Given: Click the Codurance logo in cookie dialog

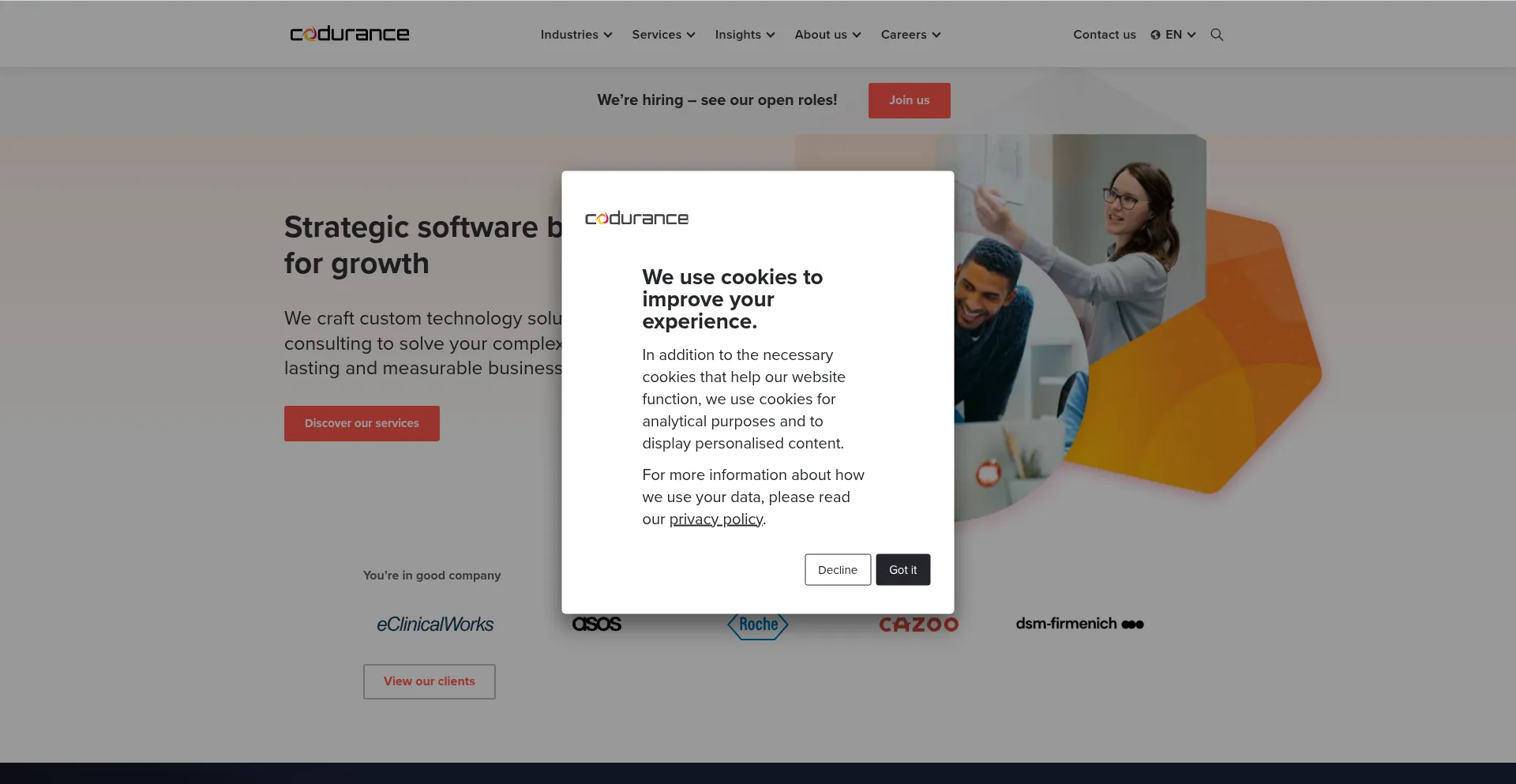Looking at the screenshot, I should [x=636, y=218].
